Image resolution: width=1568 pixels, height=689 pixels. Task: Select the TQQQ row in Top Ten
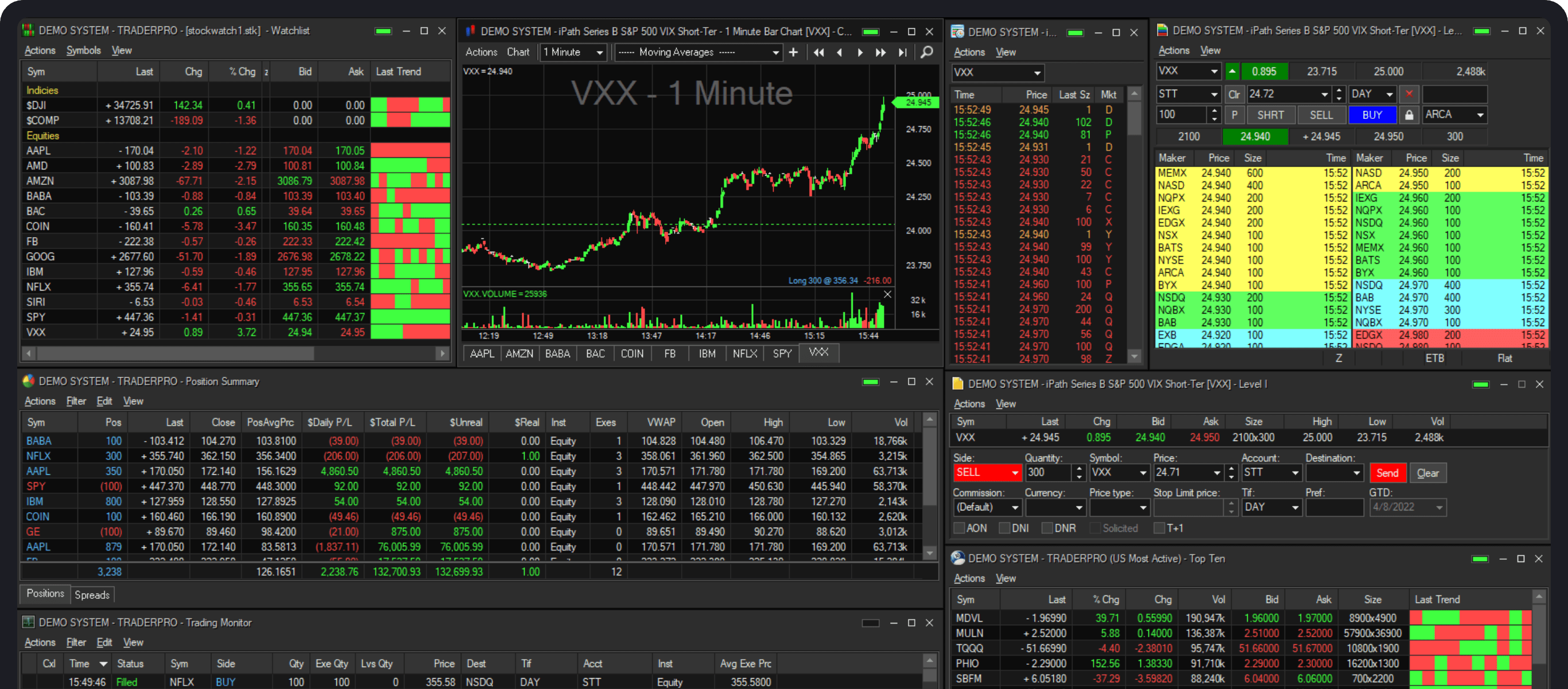pyautogui.click(x=1242, y=648)
